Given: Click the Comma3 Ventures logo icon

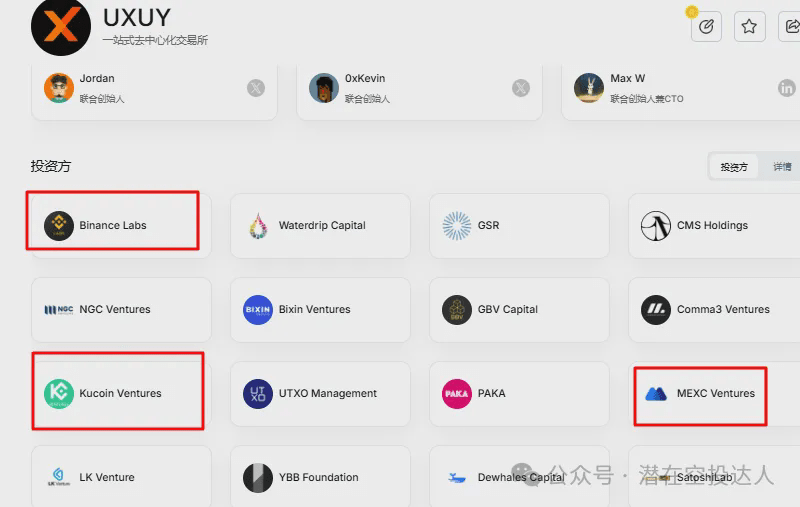Looking at the screenshot, I should (x=656, y=310).
